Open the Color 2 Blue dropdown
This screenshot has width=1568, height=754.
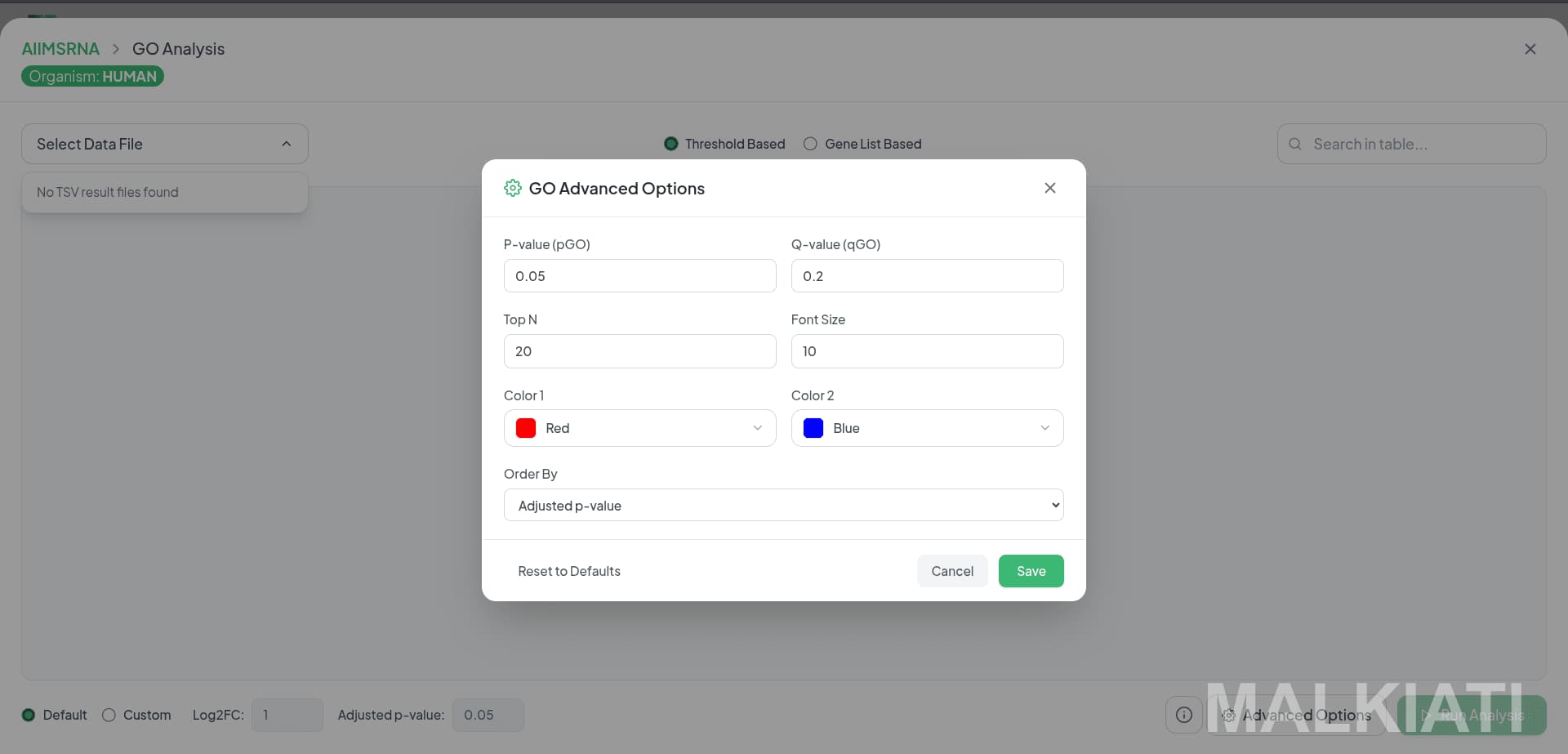[x=928, y=428]
